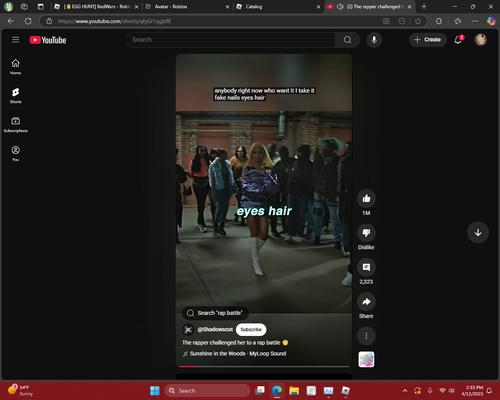Open Edge favorites list icon
The height and width of the screenshot is (400, 500).
pos(458,21)
